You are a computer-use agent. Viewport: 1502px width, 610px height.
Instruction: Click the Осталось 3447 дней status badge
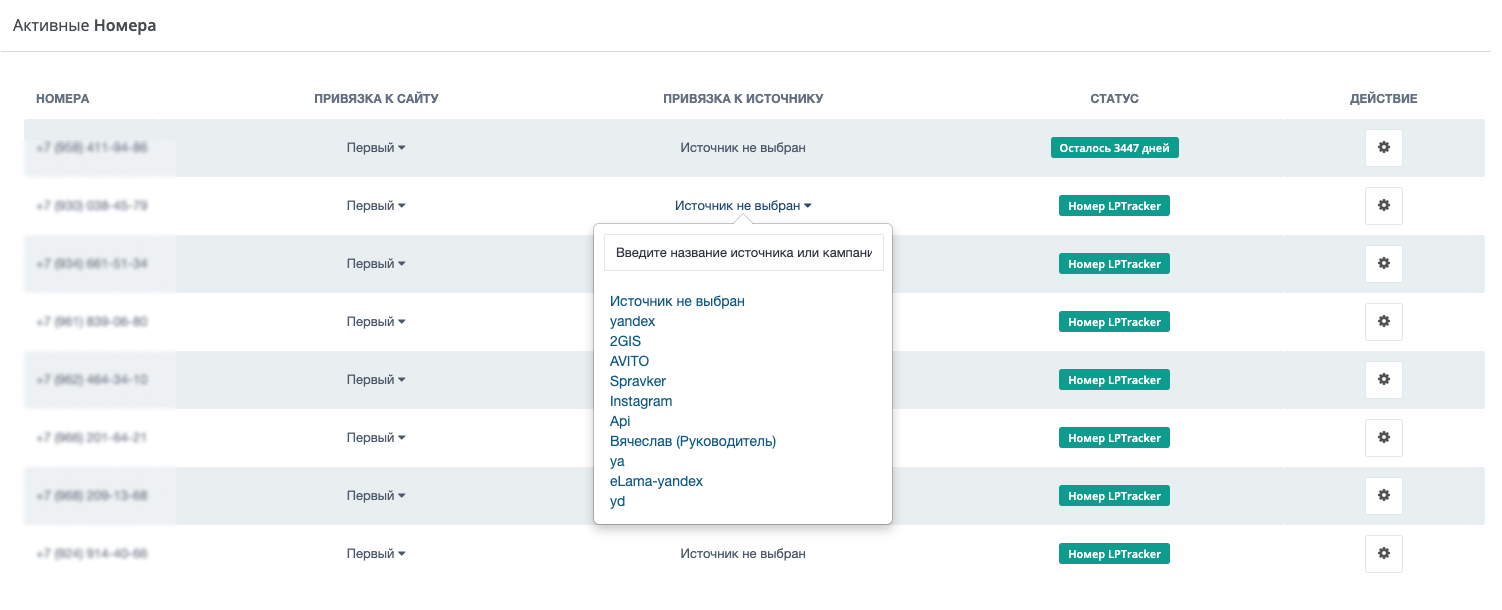1115,148
